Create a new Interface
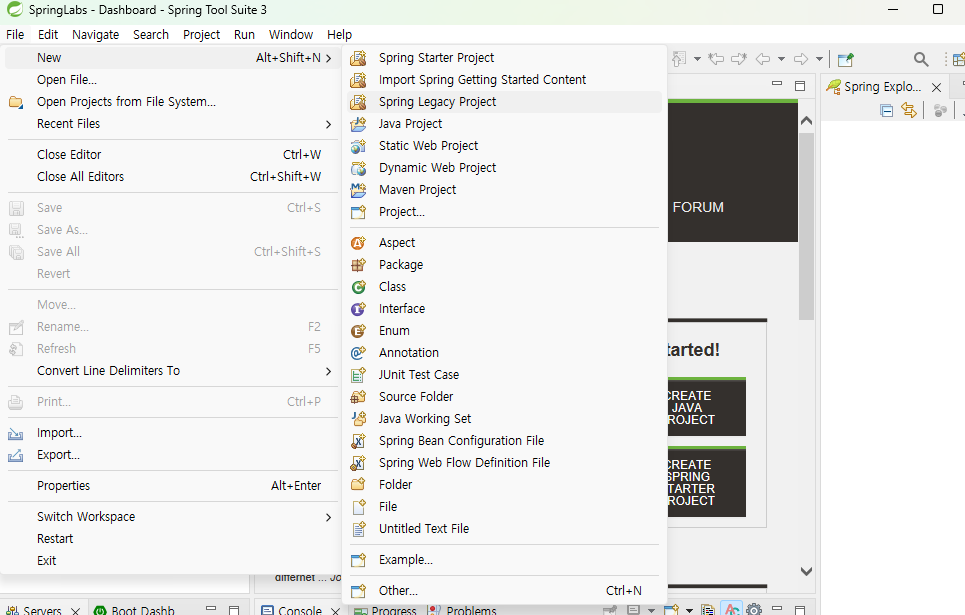Image resolution: width=965 pixels, height=615 pixels. tap(504, 309)
